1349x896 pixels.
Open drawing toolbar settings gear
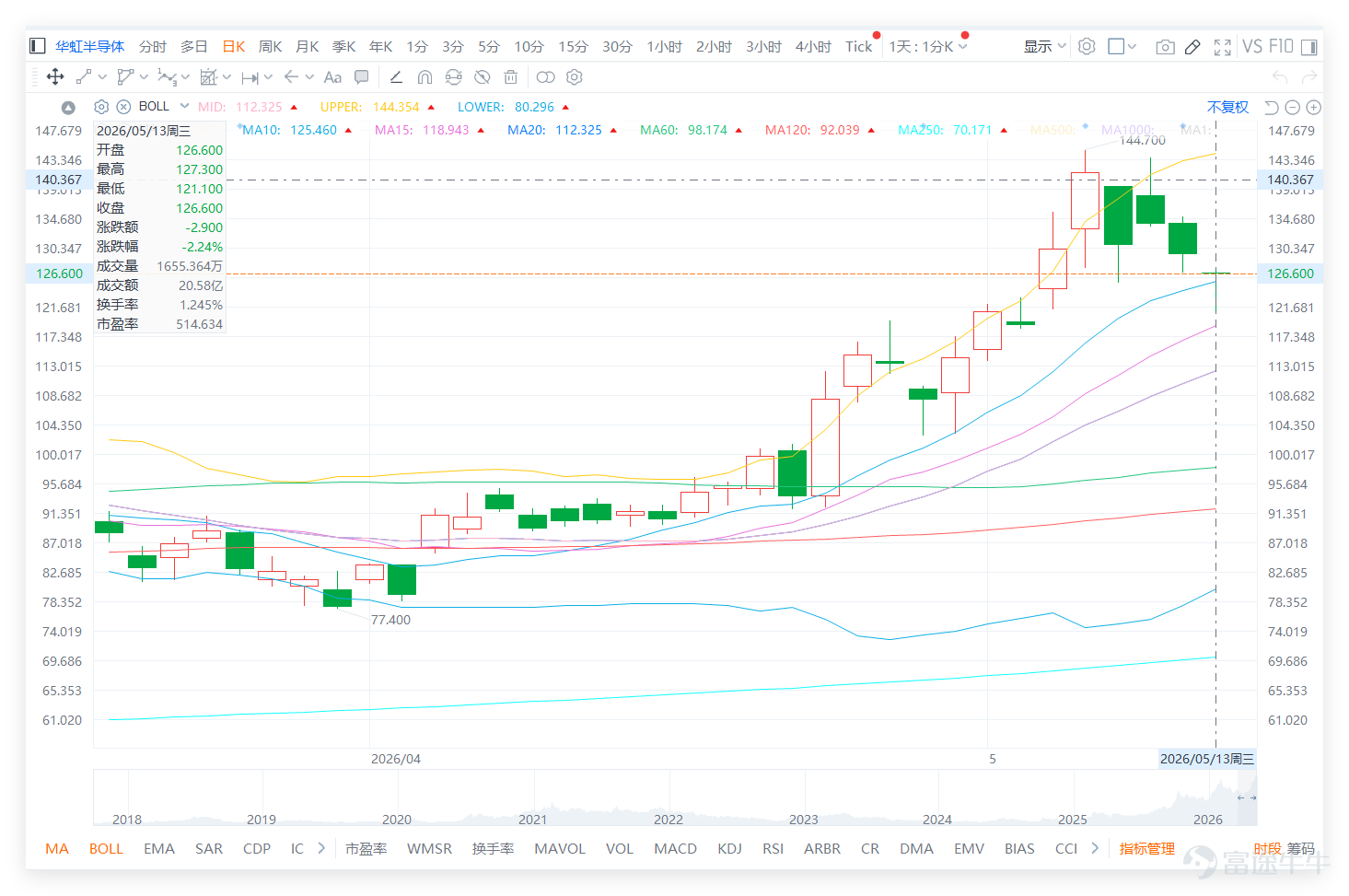[575, 76]
